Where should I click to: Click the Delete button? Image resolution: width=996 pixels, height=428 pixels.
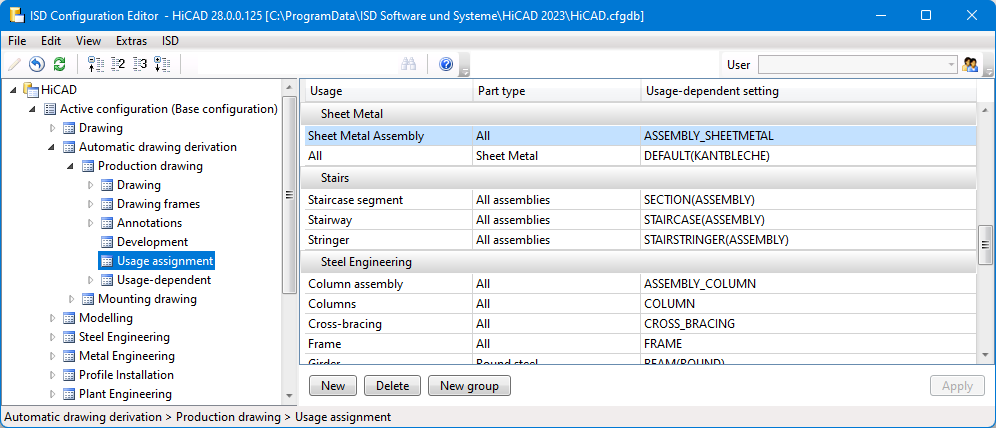click(392, 385)
